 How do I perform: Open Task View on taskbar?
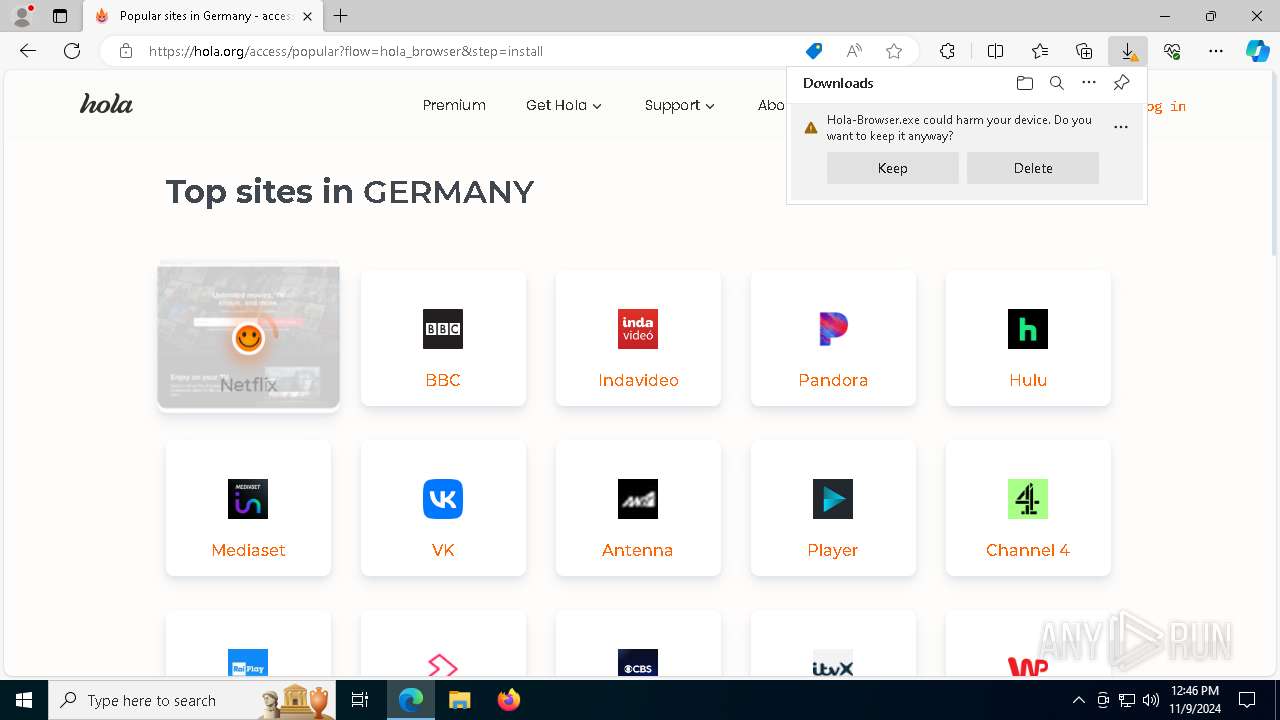coord(360,700)
